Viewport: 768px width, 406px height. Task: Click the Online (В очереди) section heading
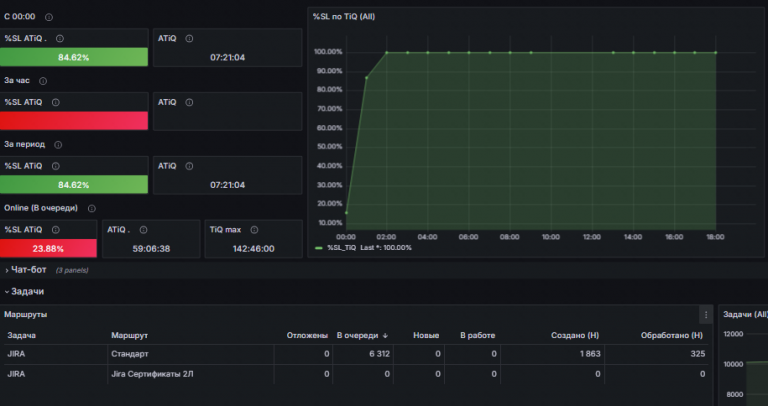tap(41, 208)
